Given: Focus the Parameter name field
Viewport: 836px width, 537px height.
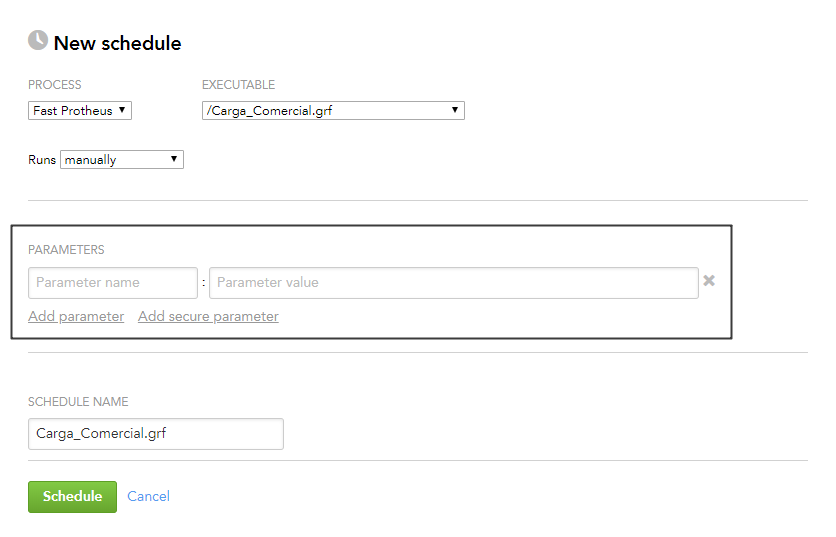Looking at the screenshot, I should 113,283.
